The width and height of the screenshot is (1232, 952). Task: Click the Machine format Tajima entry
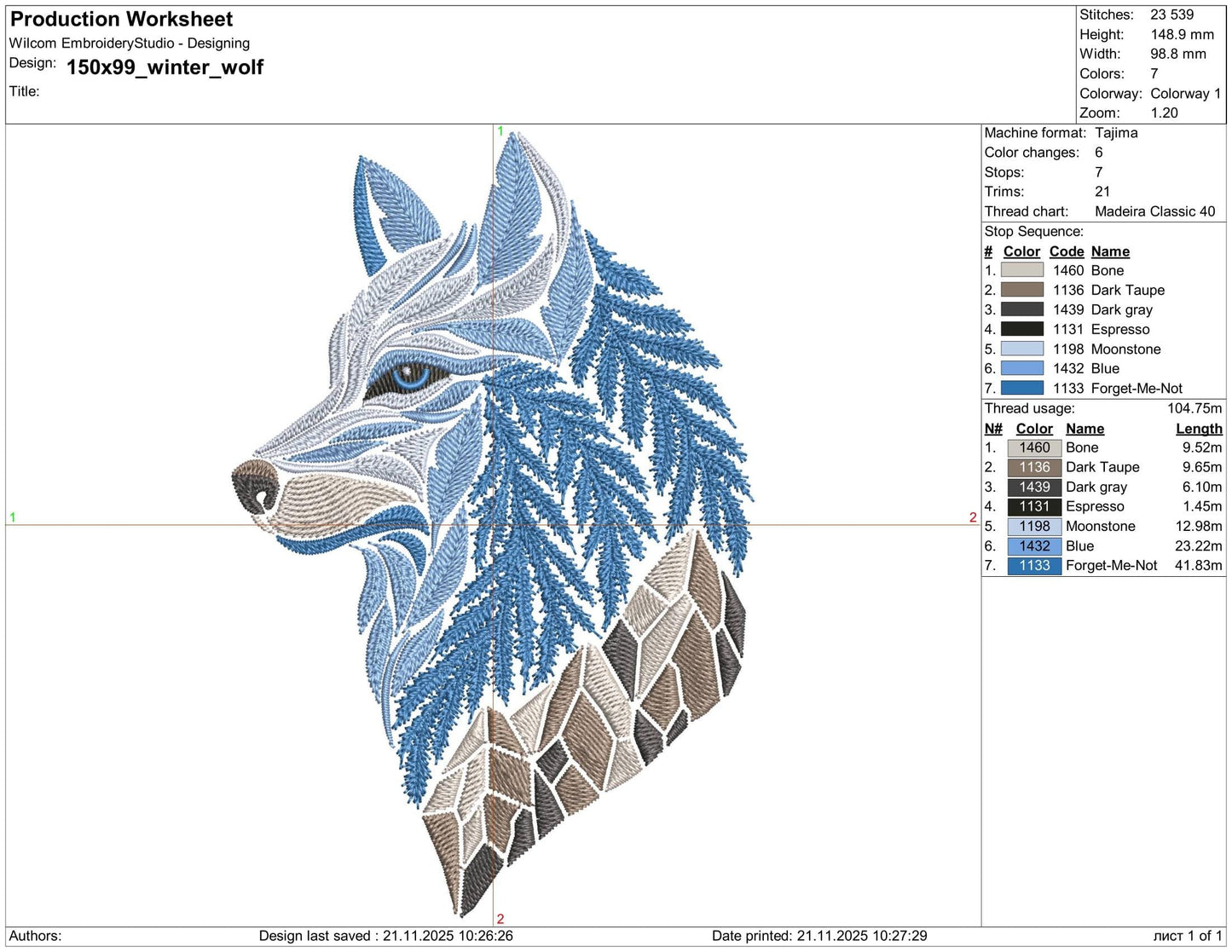click(1117, 133)
